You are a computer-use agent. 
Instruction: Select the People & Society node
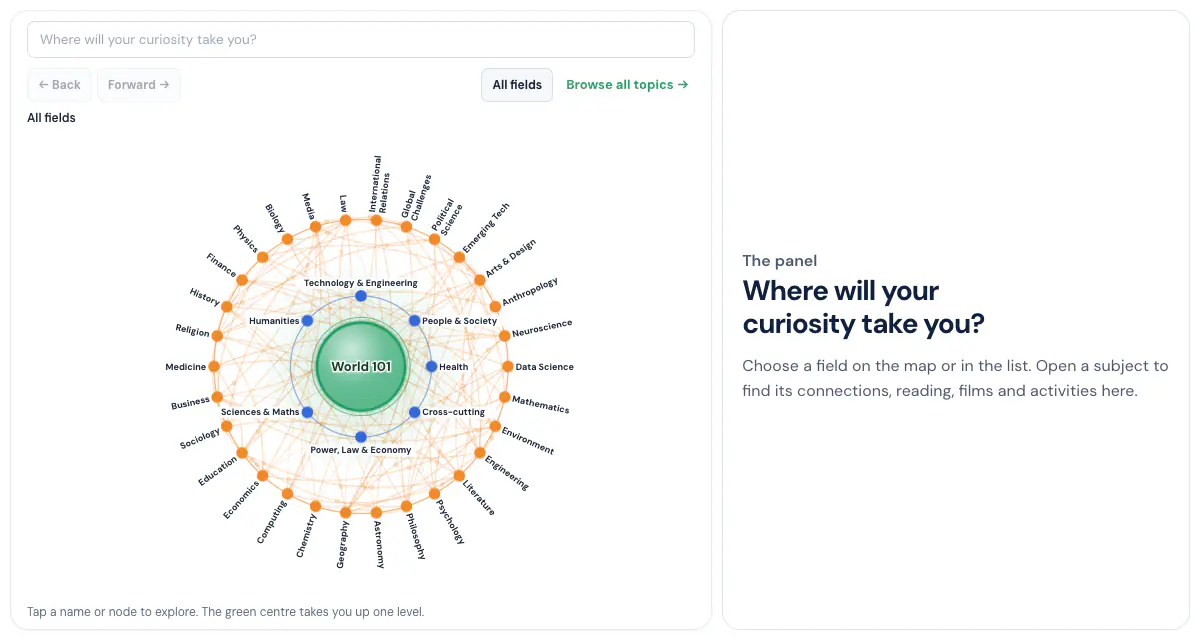coord(414,321)
